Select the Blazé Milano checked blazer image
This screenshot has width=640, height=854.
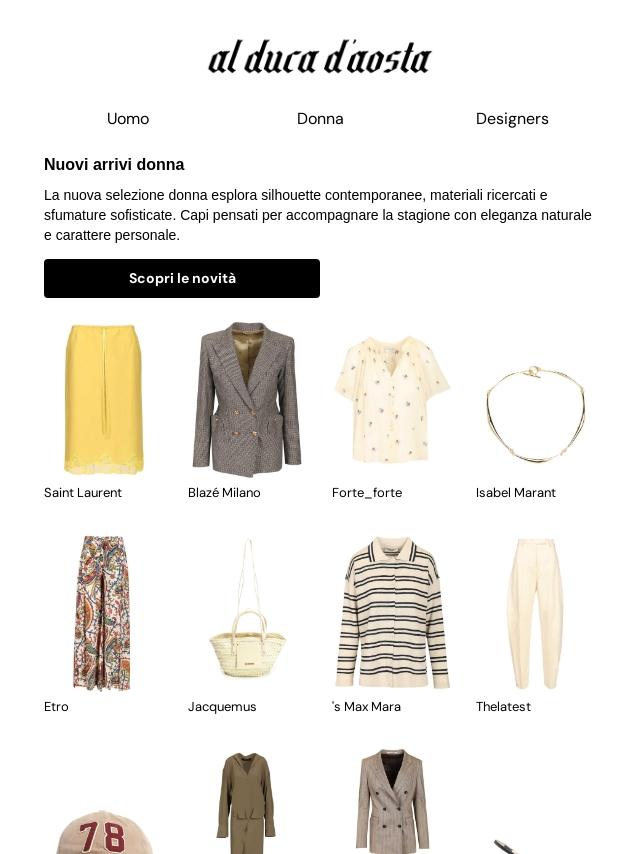[247, 399]
